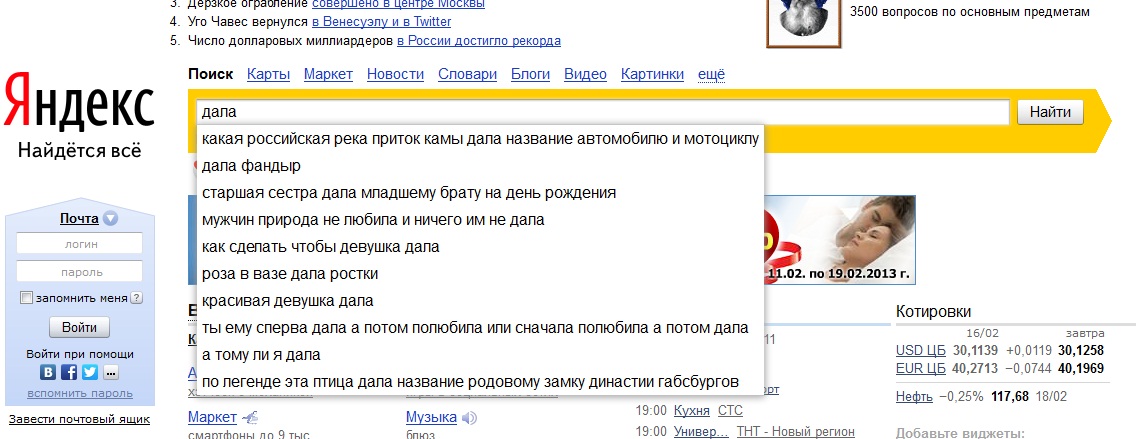The height and width of the screenshot is (439, 1136).
Task: Click вспомнить пароль link
Action: pyautogui.click(x=80, y=393)
